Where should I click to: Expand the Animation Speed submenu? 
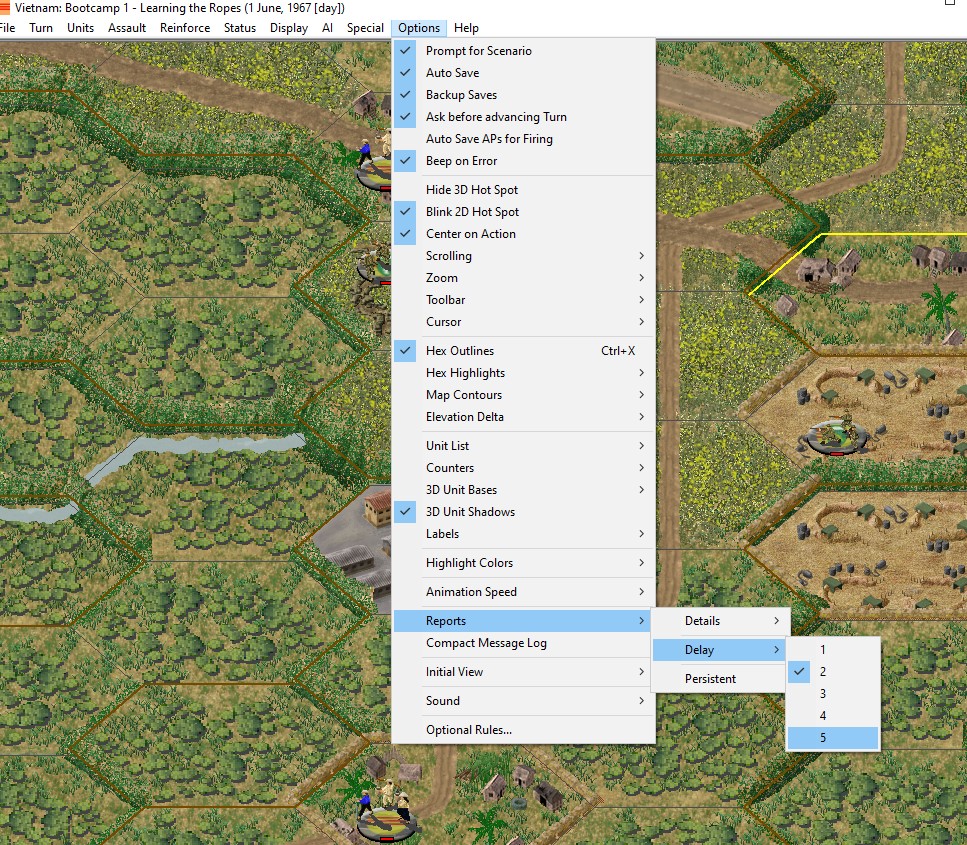pyautogui.click(x=523, y=592)
